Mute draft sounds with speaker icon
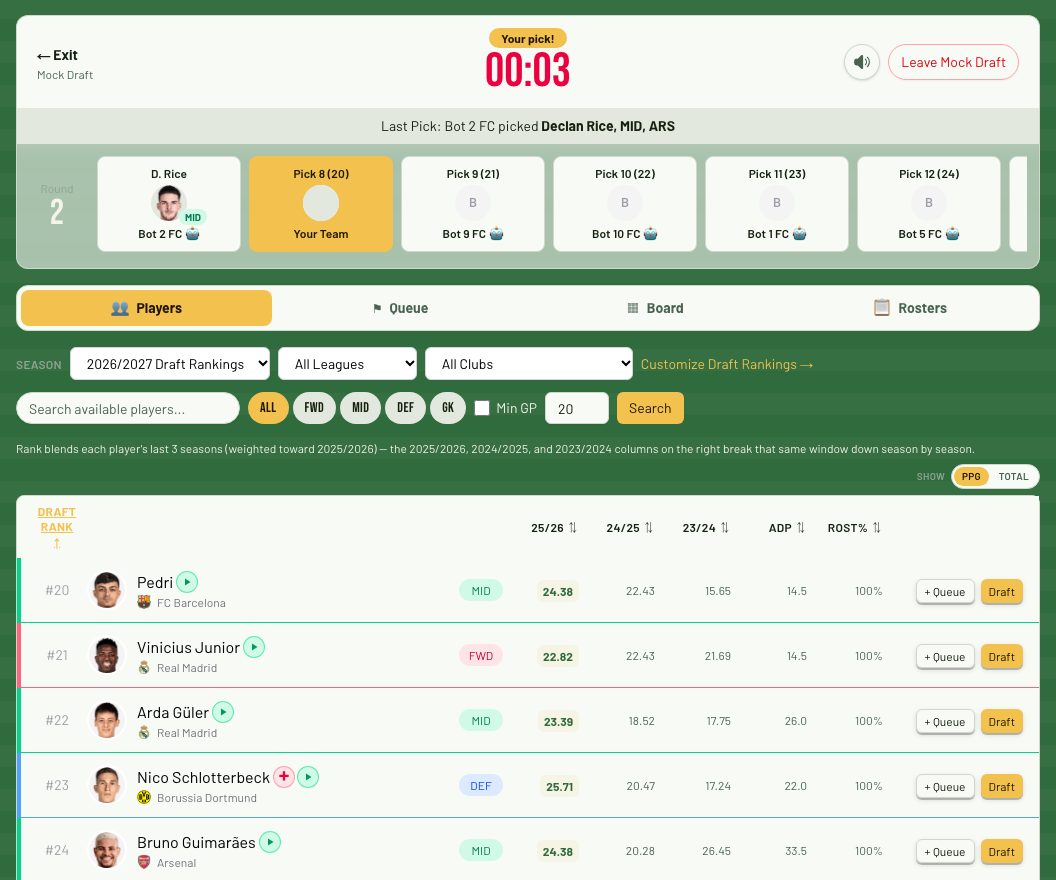This screenshot has height=880, width=1056. click(x=861, y=62)
